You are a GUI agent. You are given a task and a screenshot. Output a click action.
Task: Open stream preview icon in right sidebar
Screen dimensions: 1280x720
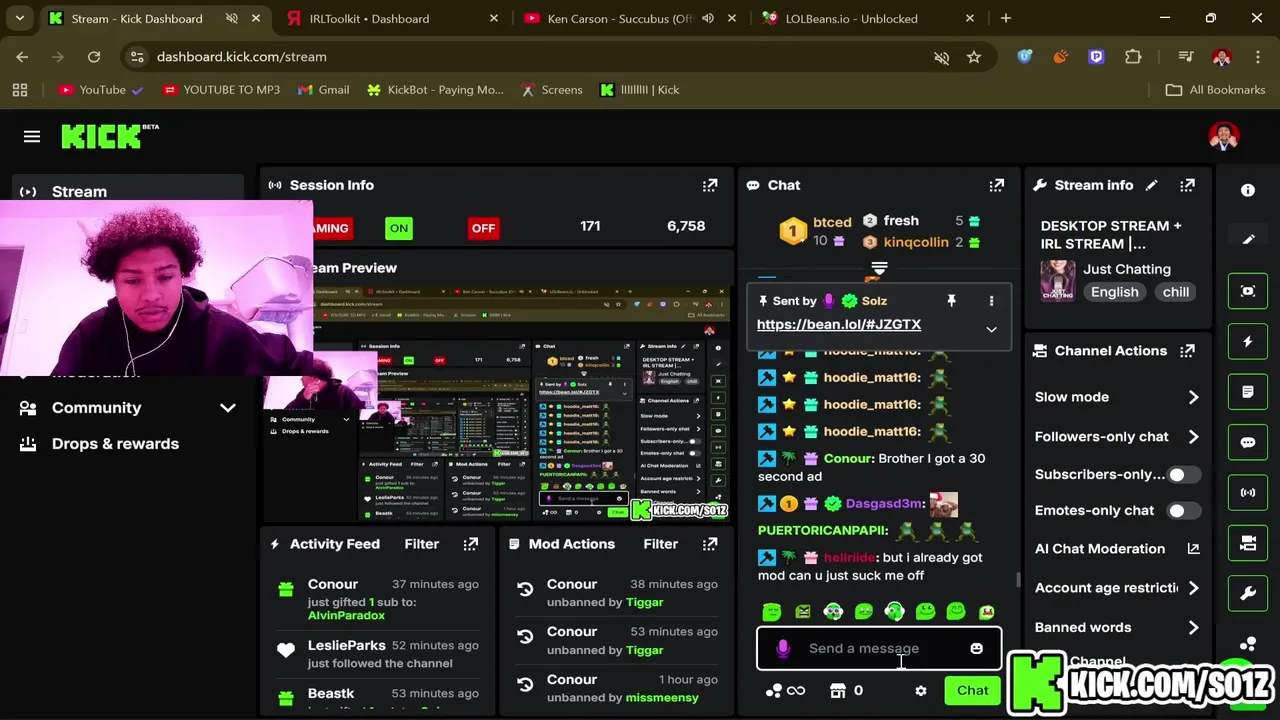click(1248, 291)
